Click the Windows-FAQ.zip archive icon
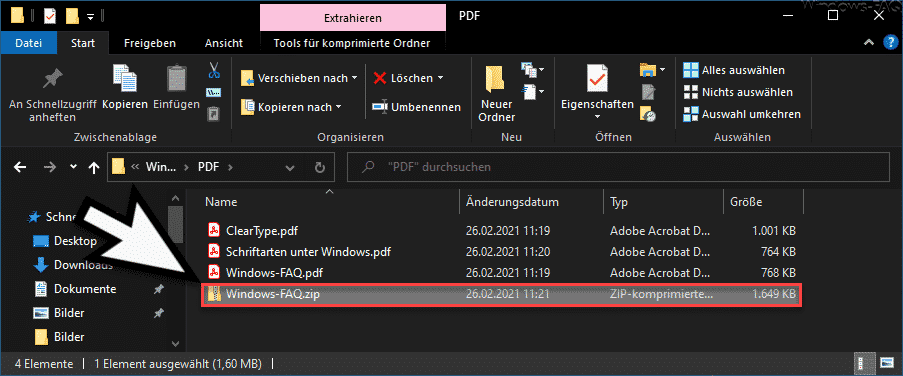The height and width of the screenshot is (376, 903). point(214,294)
